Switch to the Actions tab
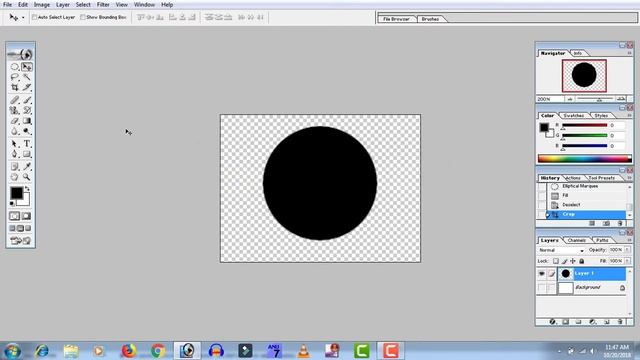This screenshot has width=640, height=360. coord(573,178)
